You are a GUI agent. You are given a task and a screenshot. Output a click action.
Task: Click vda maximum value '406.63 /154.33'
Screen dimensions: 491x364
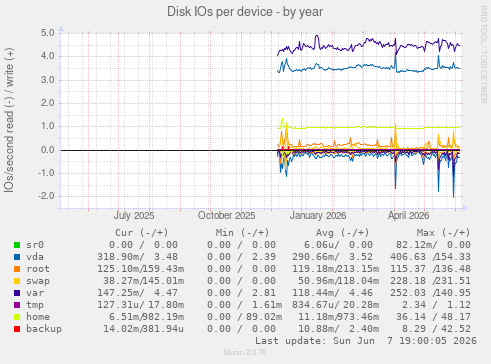click(x=430, y=257)
